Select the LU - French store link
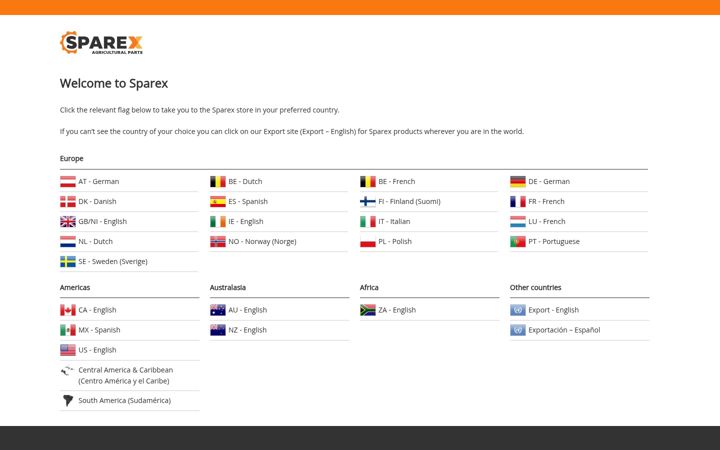720x450 pixels. coord(547,221)
